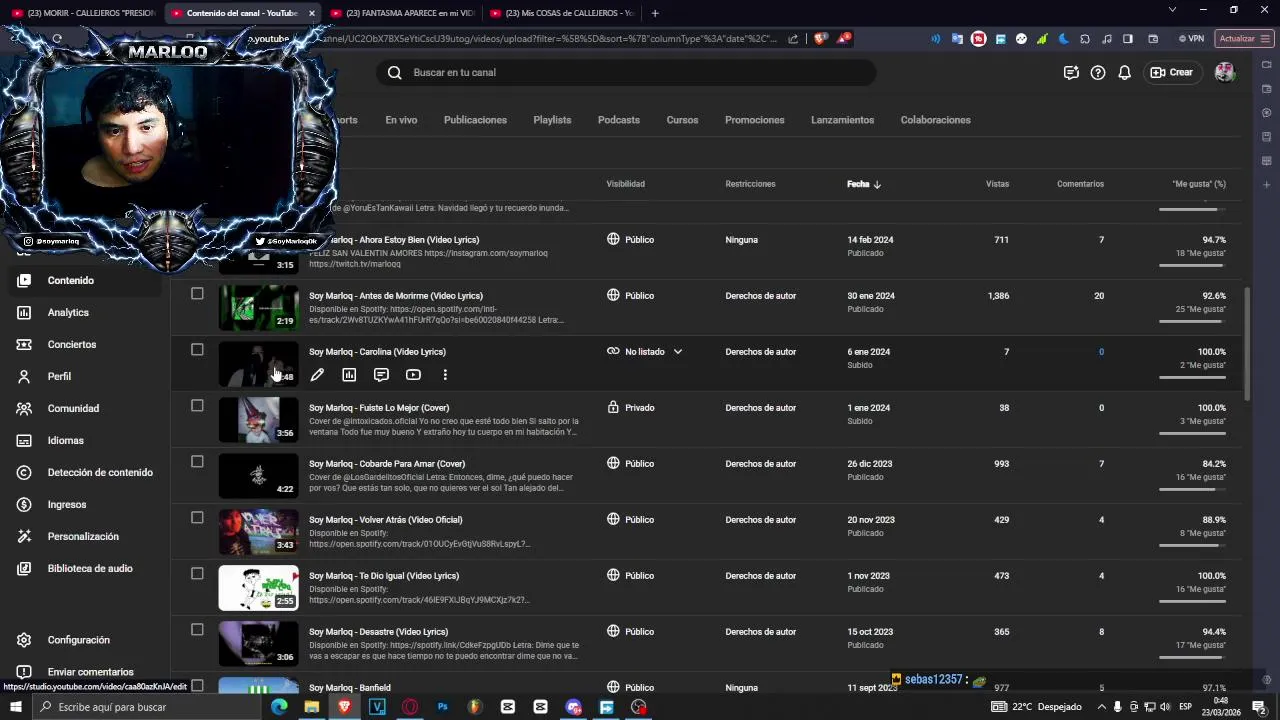Expand No listado visibility dropdown for Carolina

tap(677, 352)
